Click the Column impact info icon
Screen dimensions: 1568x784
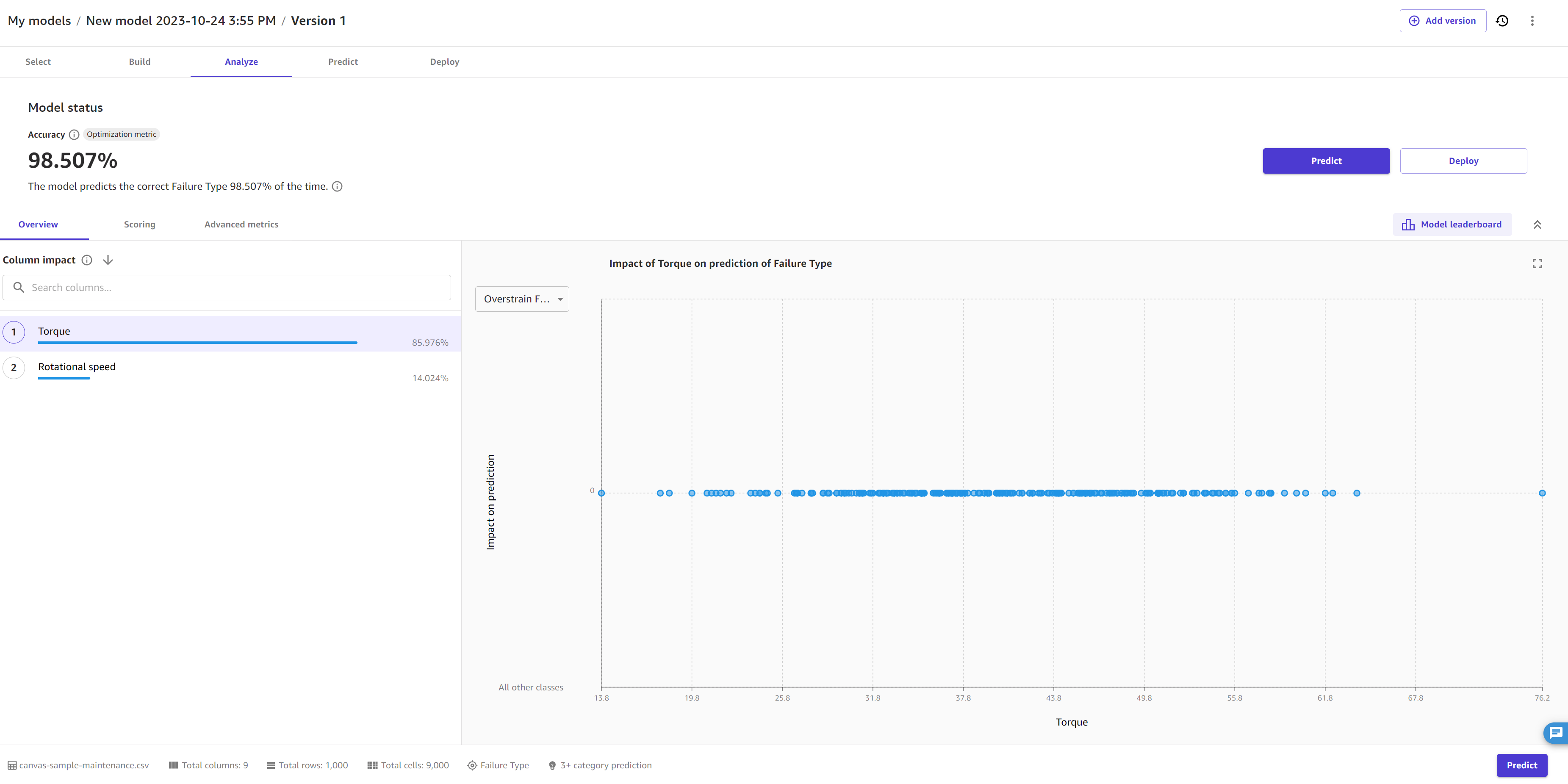point(87,260)
